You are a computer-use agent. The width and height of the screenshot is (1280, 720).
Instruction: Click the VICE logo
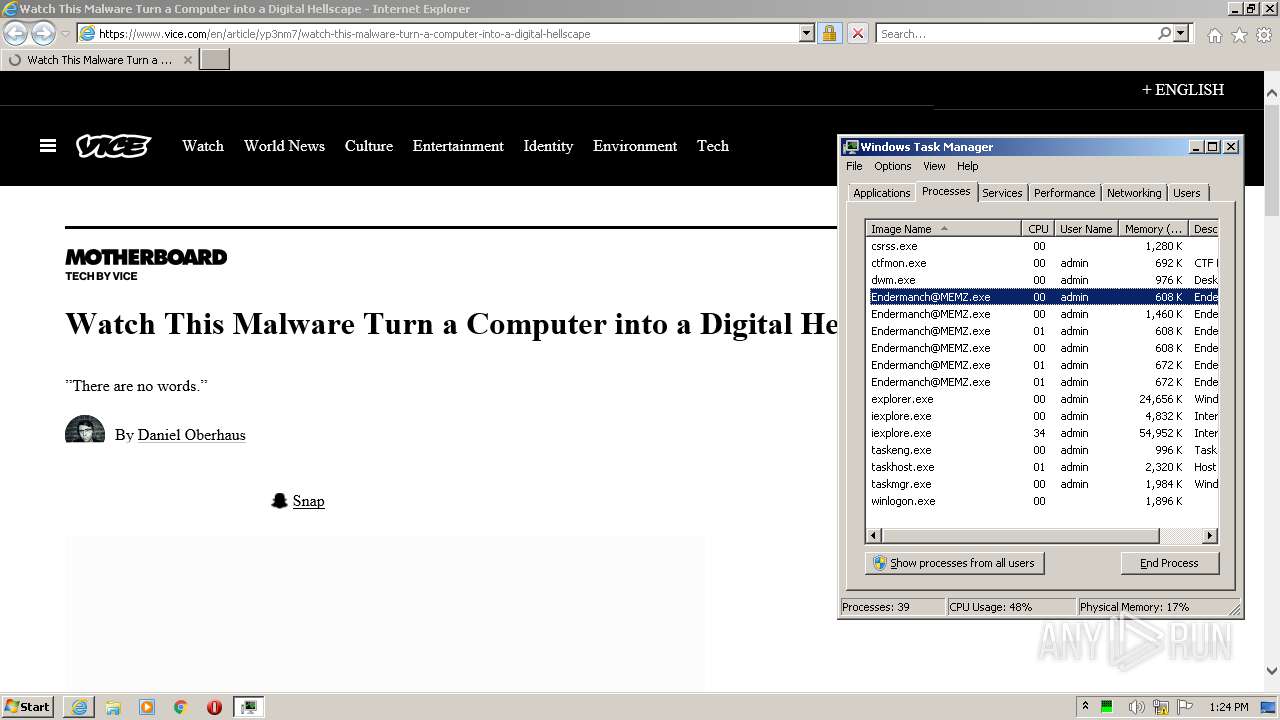click(113, 146)
